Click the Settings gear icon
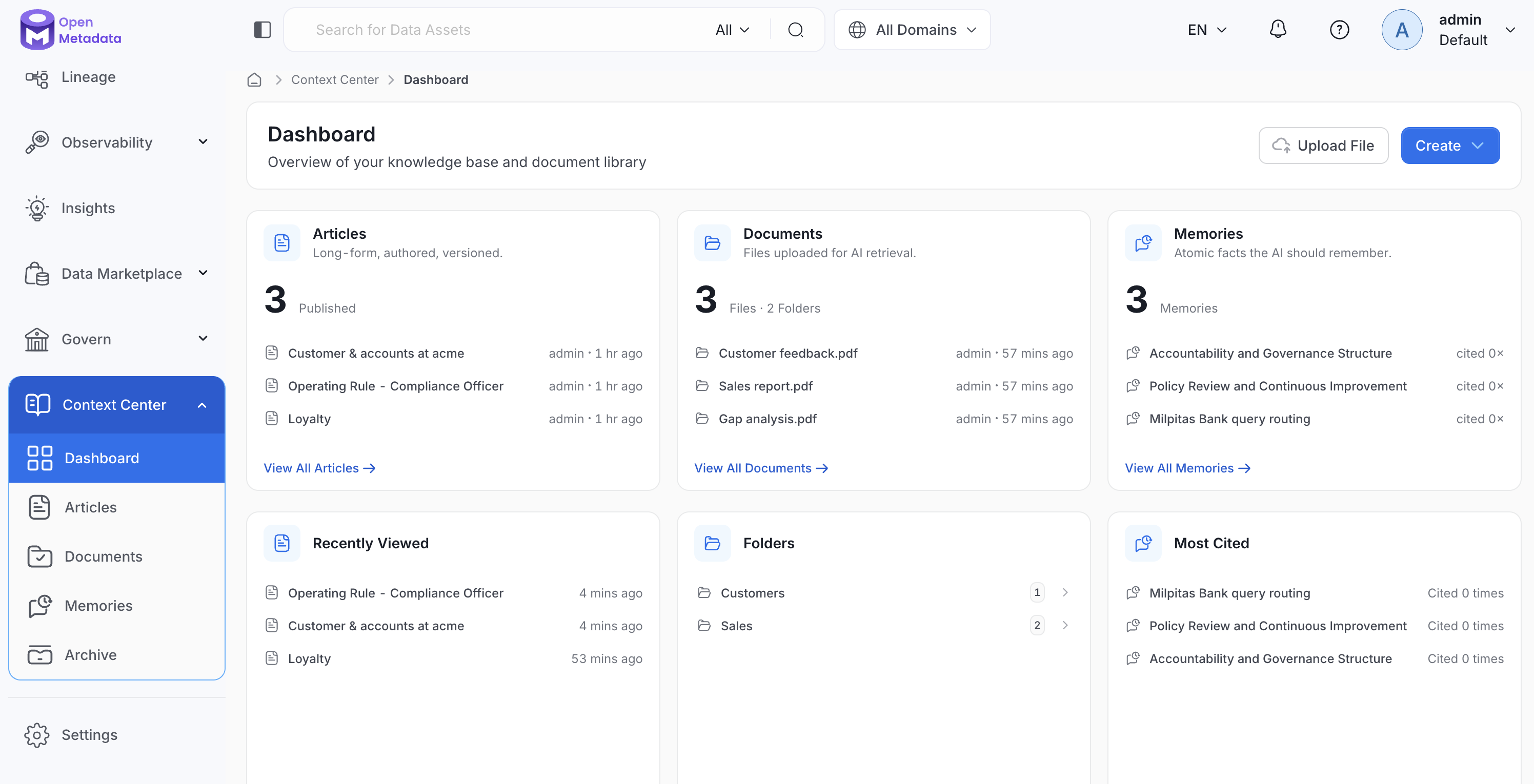This screenshot has height=784, width=1534. (x=37, y=735)
